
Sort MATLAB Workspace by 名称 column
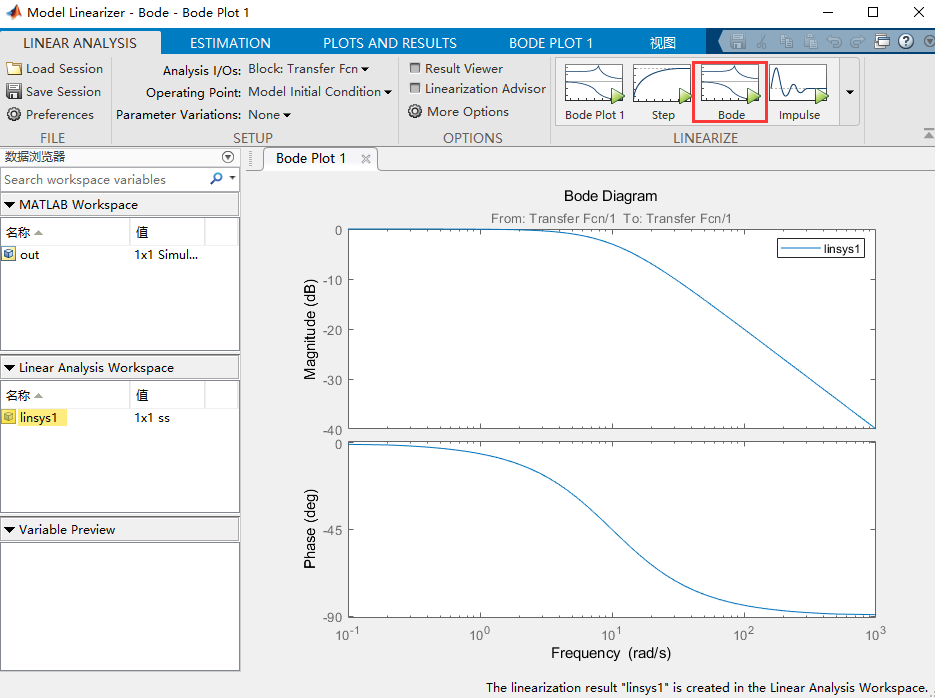point(65,232)
